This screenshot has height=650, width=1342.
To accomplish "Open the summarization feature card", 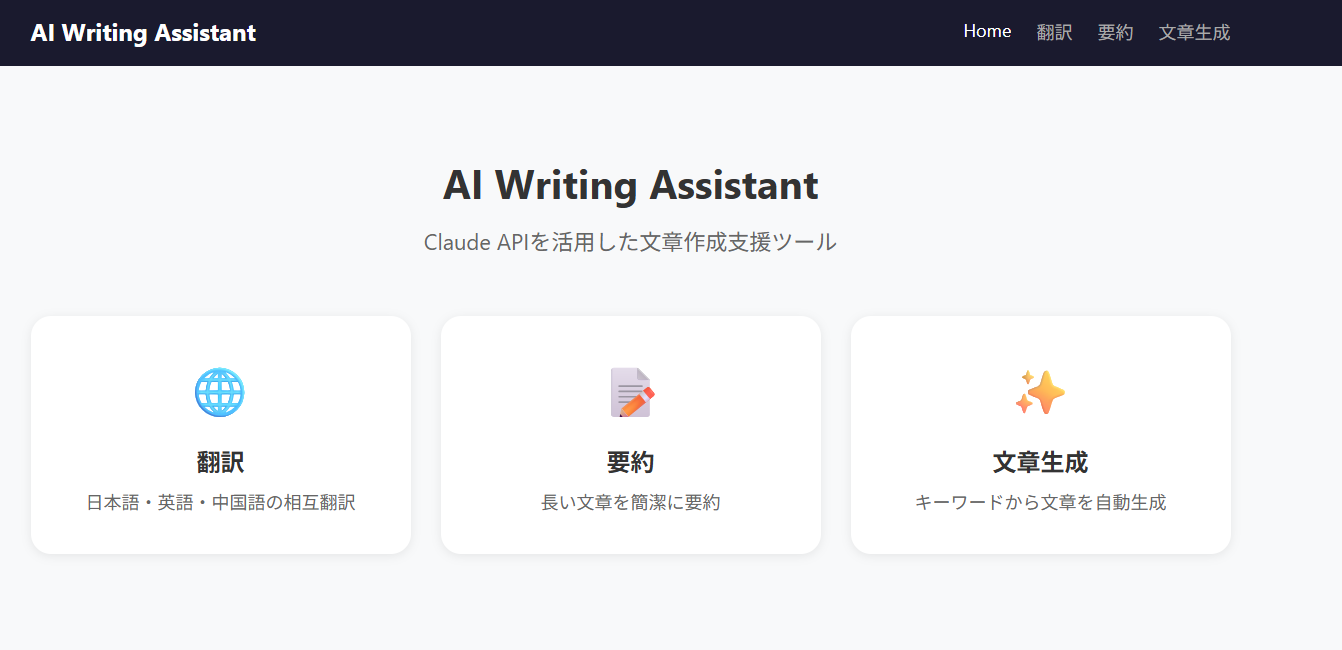I will click(631, 435).
